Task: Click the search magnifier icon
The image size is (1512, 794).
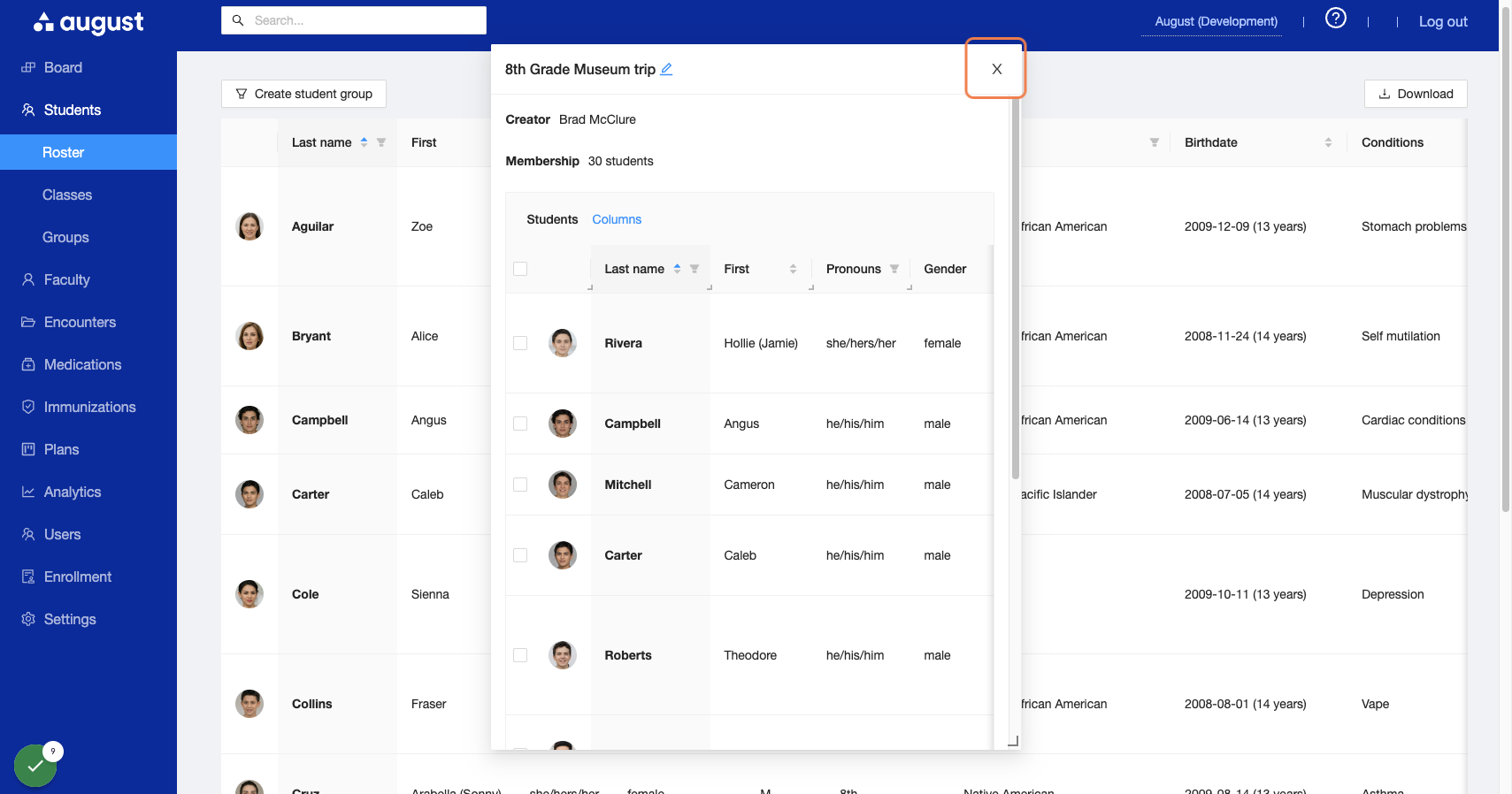Action: 238,20
